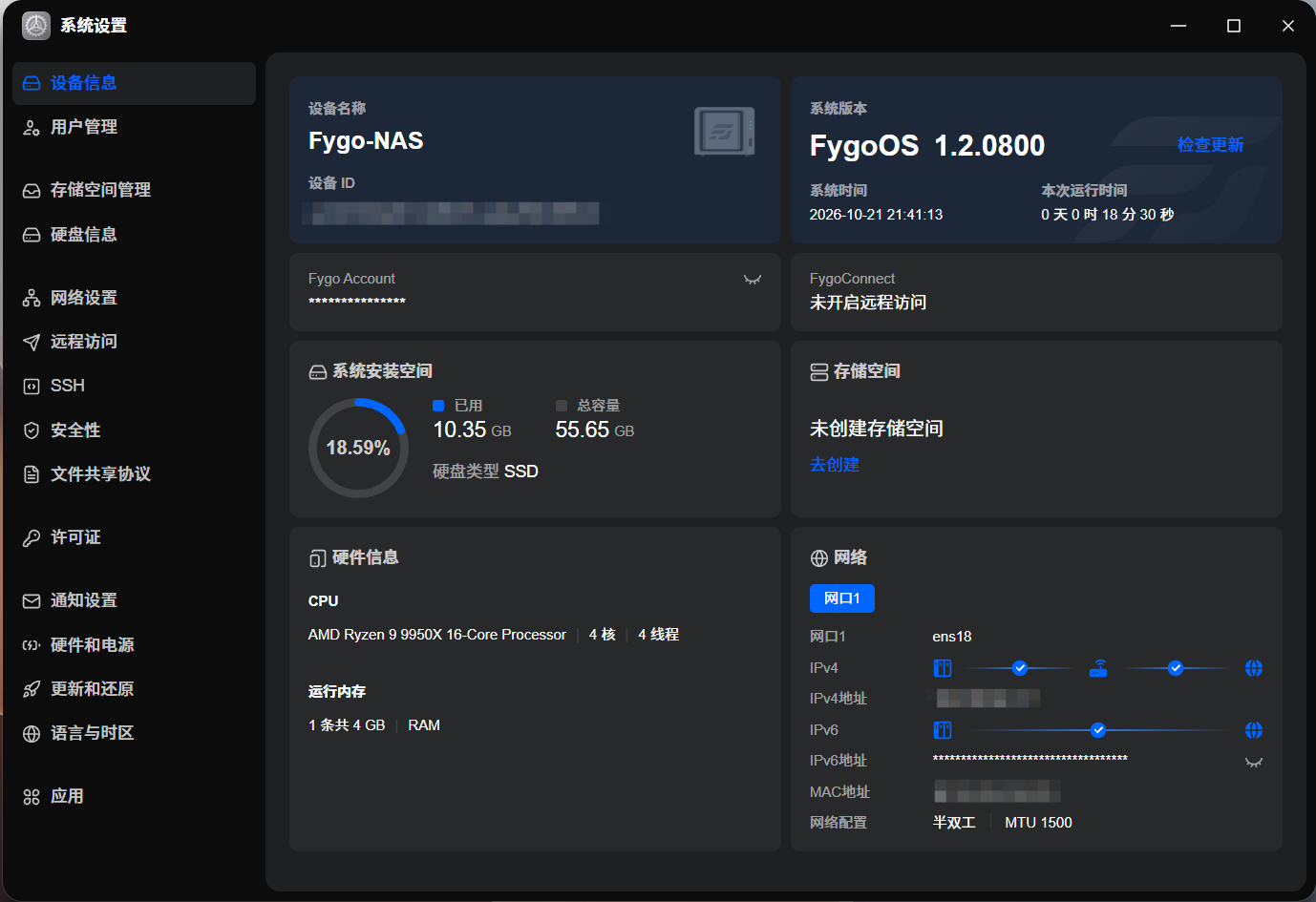Click the Fygo-NAS device name
1316x902 pixels.
[366, 141]
